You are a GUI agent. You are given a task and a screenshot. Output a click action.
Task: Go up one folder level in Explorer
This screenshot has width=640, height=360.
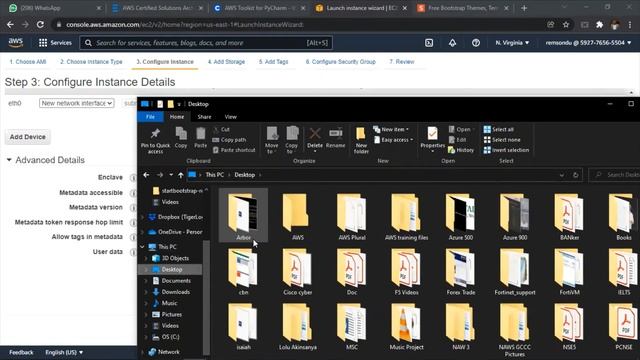coord(180,175)
